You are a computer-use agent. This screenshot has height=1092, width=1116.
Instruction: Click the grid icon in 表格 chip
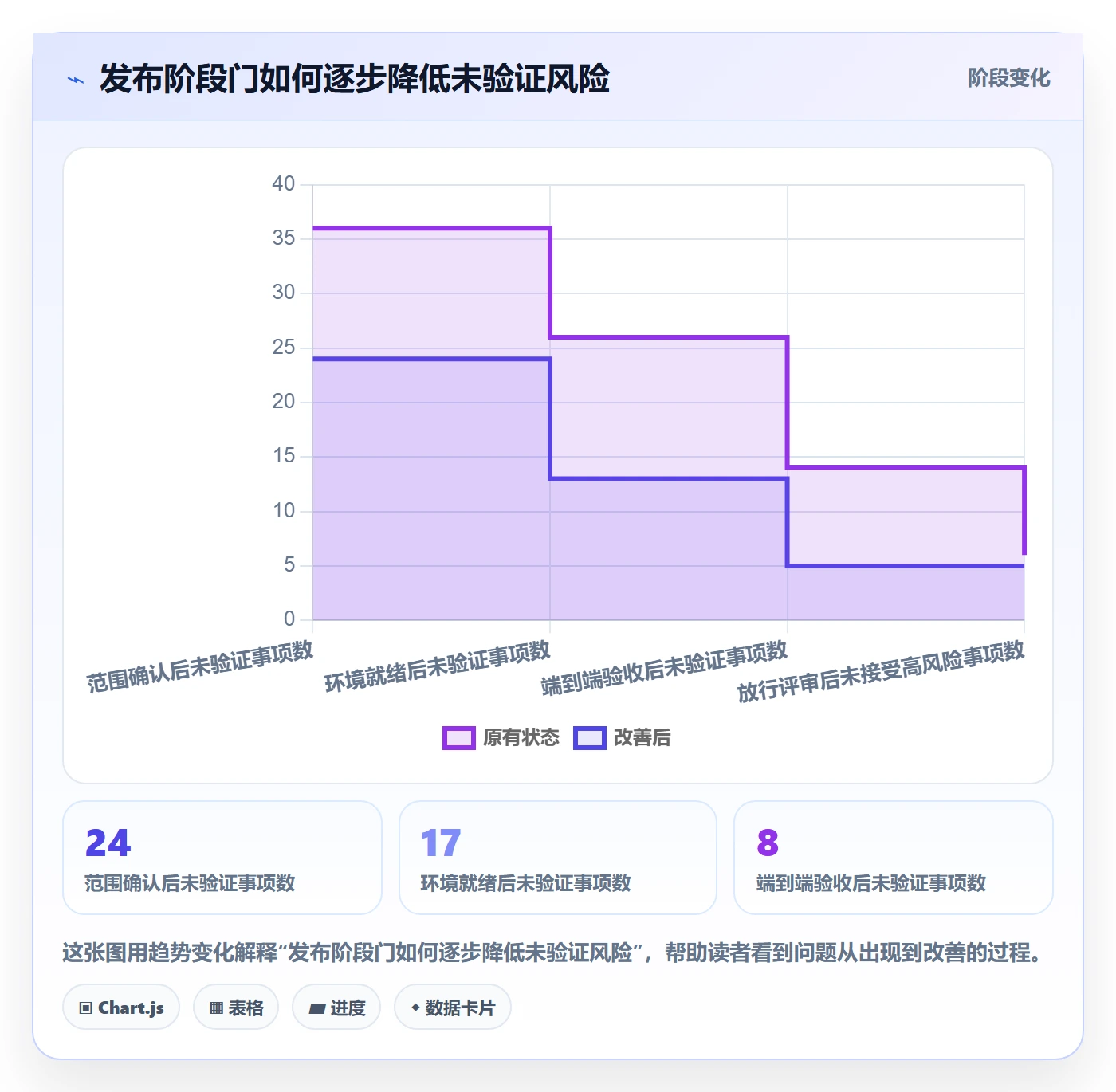[x=216, y=1008]
